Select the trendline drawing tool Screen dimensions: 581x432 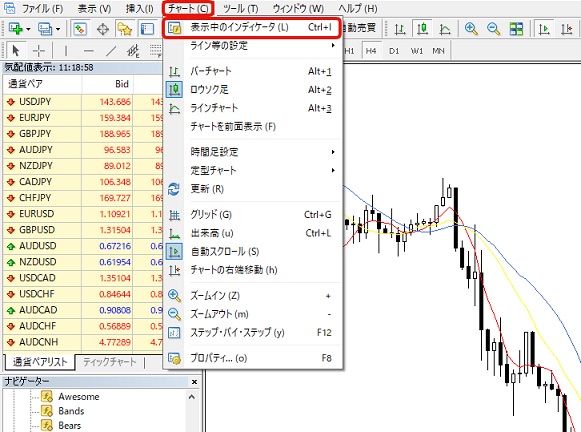coord(111,50)
